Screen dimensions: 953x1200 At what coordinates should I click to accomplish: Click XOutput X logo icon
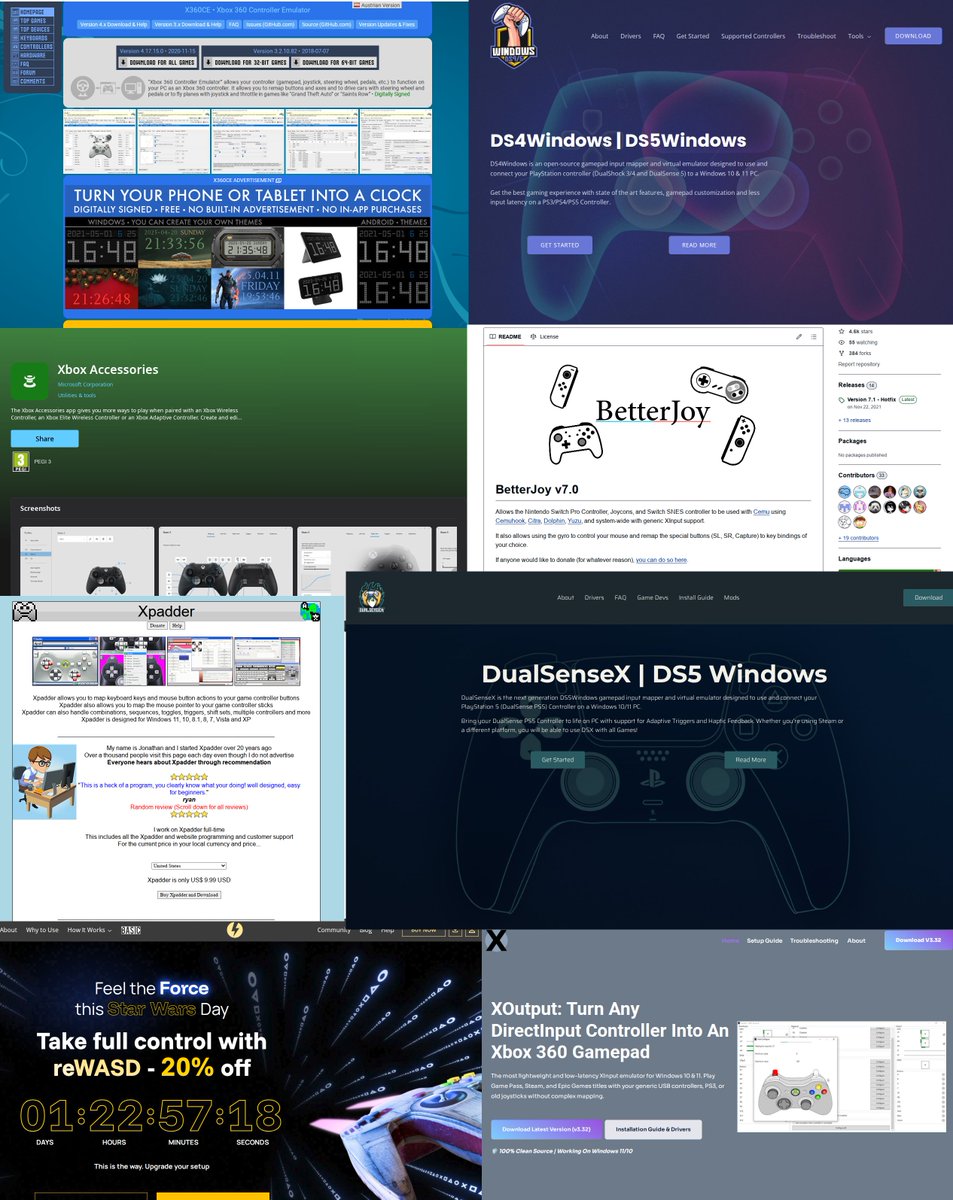(495, 941)
